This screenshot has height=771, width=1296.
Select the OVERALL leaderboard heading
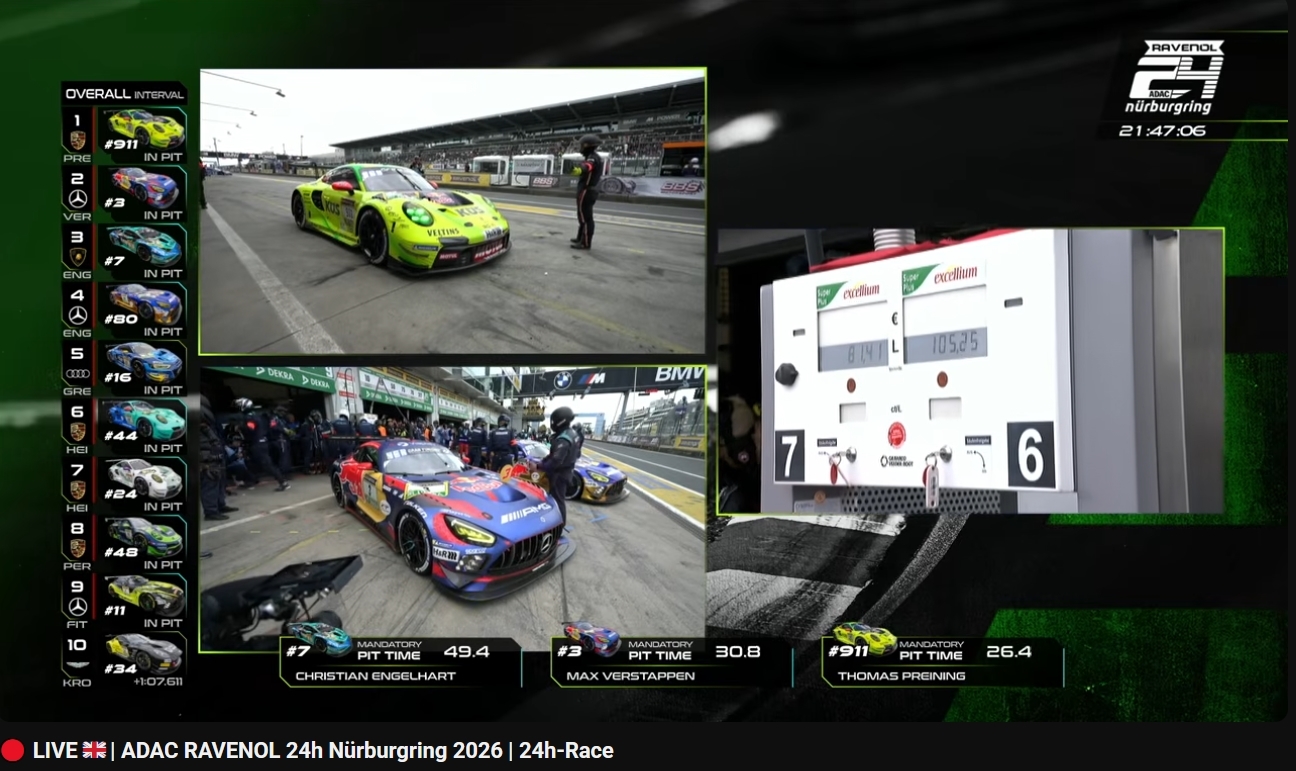tap(97, 94)
